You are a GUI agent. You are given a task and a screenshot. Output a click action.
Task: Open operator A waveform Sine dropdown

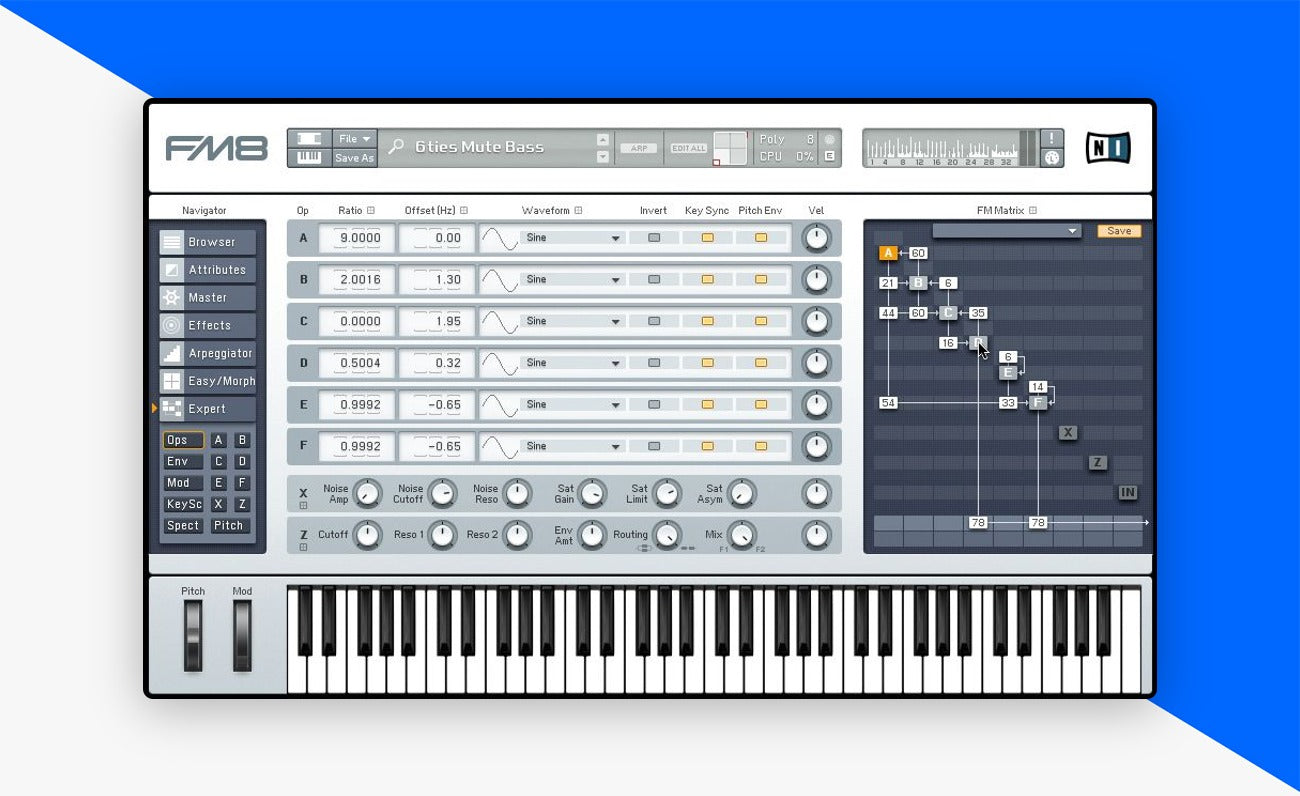coord(572,238)
